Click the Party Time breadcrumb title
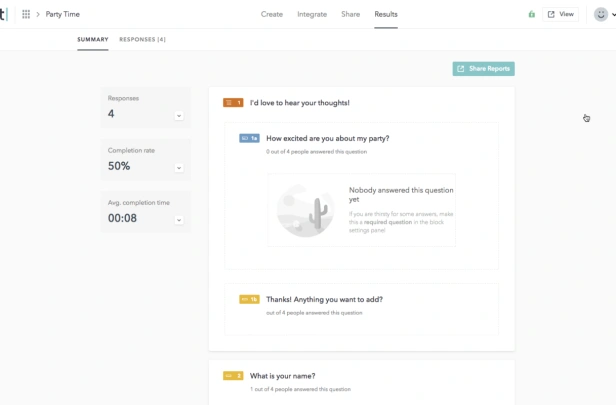 (62, 14)
